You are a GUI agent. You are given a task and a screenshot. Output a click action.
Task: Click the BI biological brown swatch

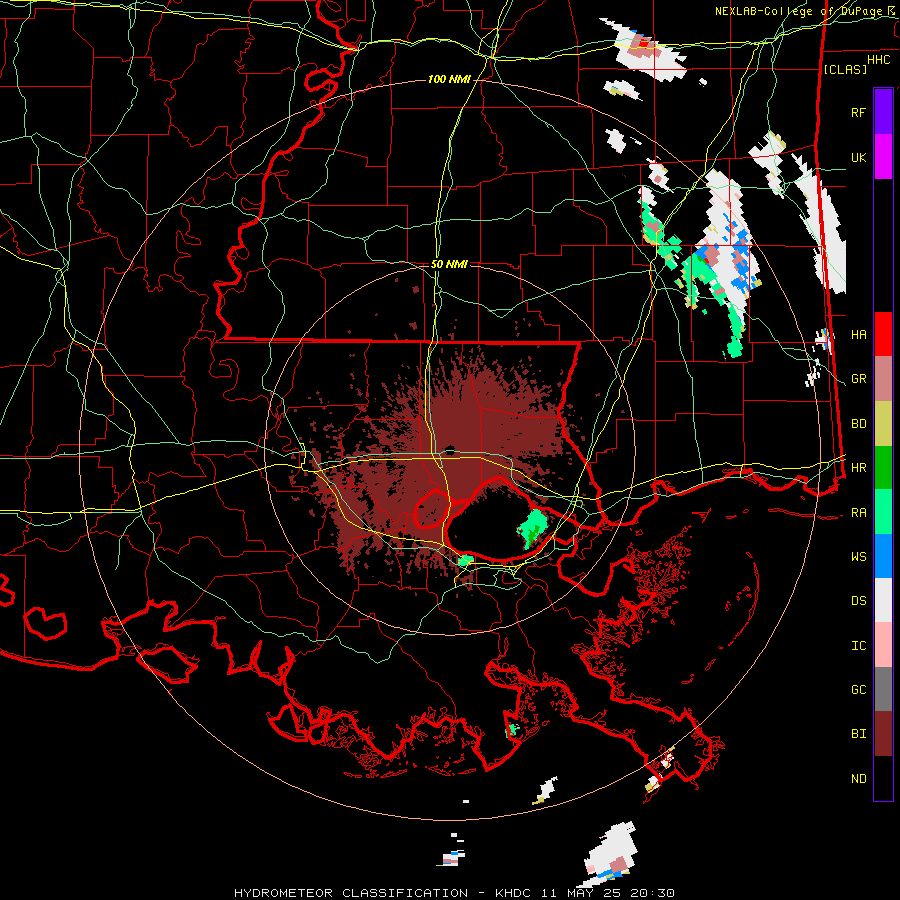coord(883,734)
